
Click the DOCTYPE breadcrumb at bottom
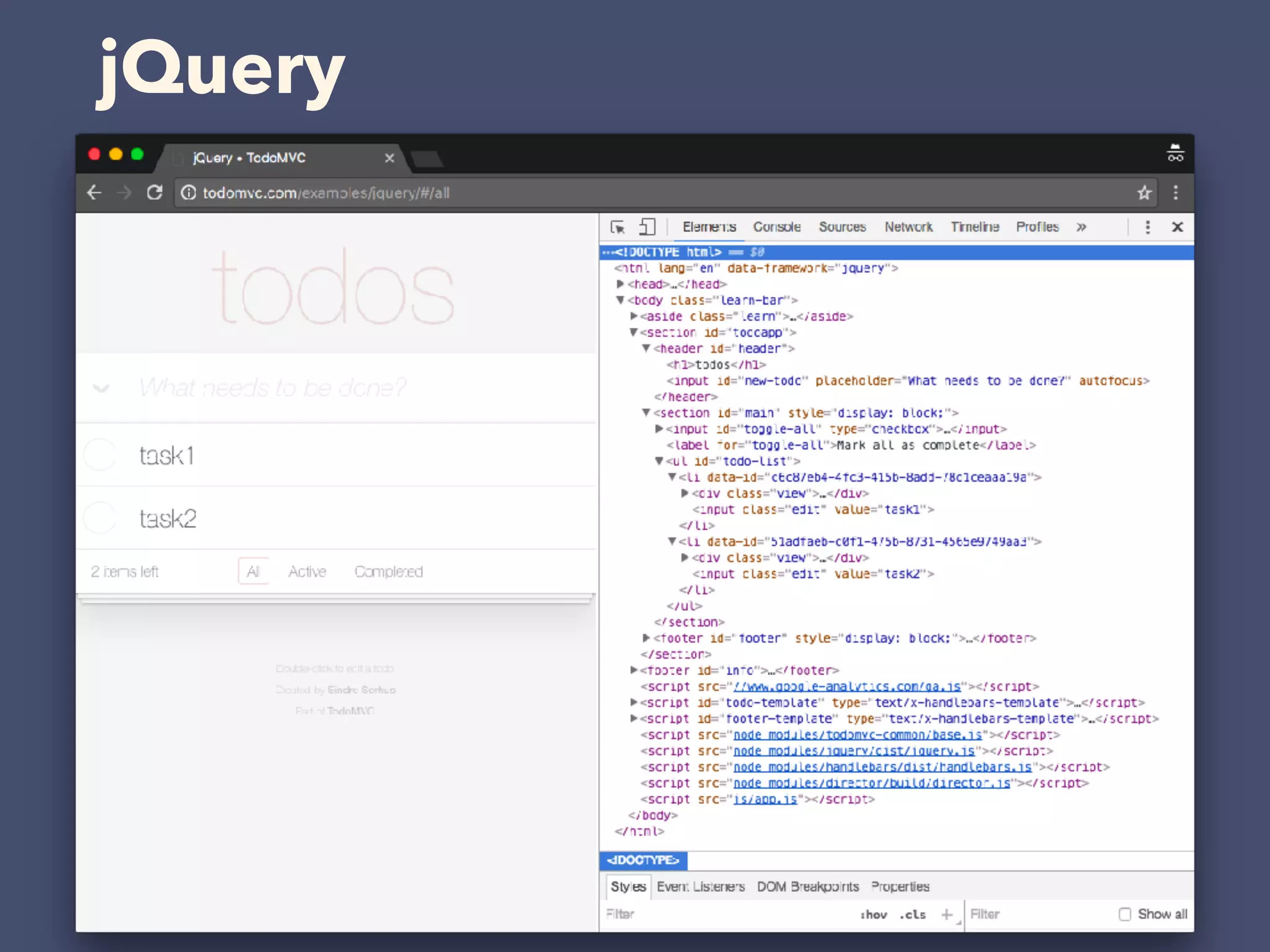coord(643,860)
